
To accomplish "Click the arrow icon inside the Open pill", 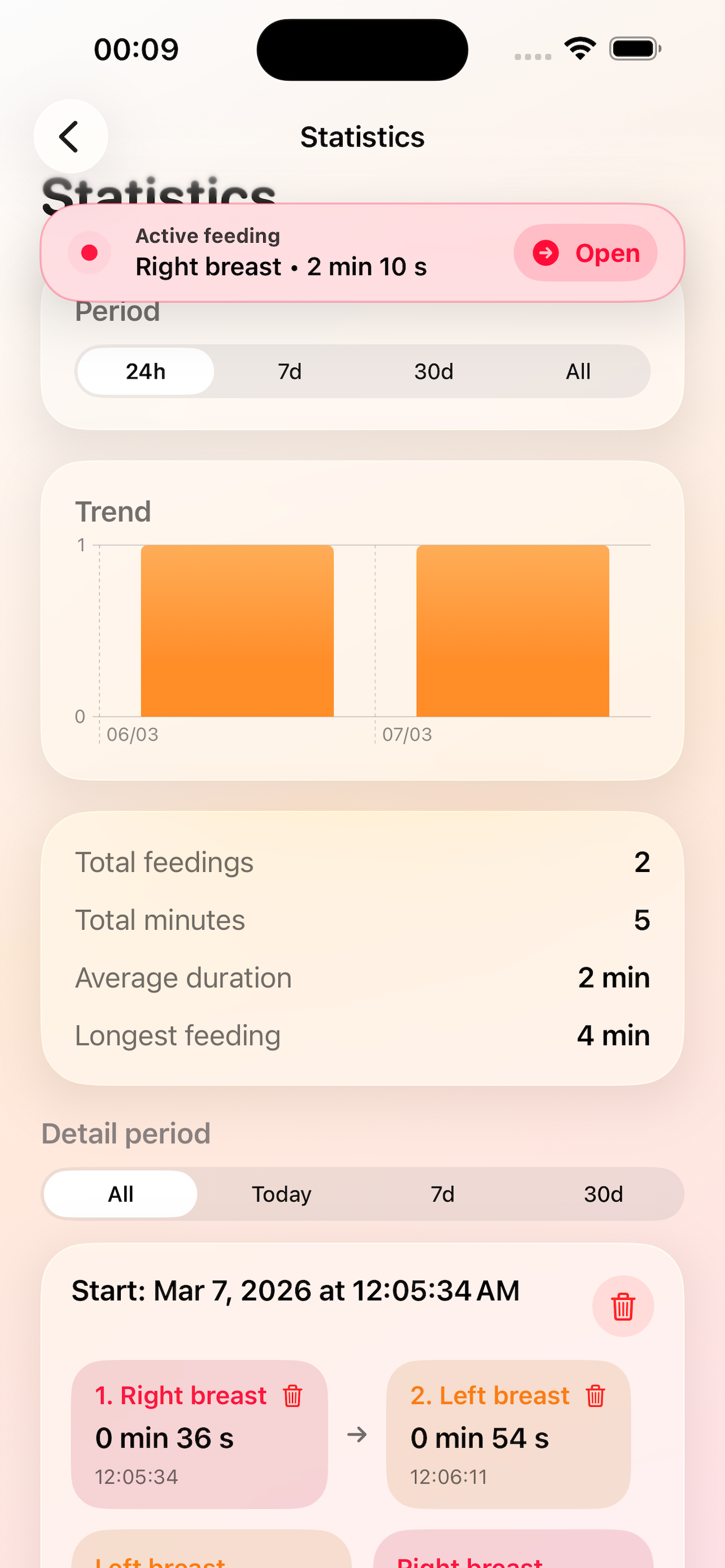I will click(547, 253).
